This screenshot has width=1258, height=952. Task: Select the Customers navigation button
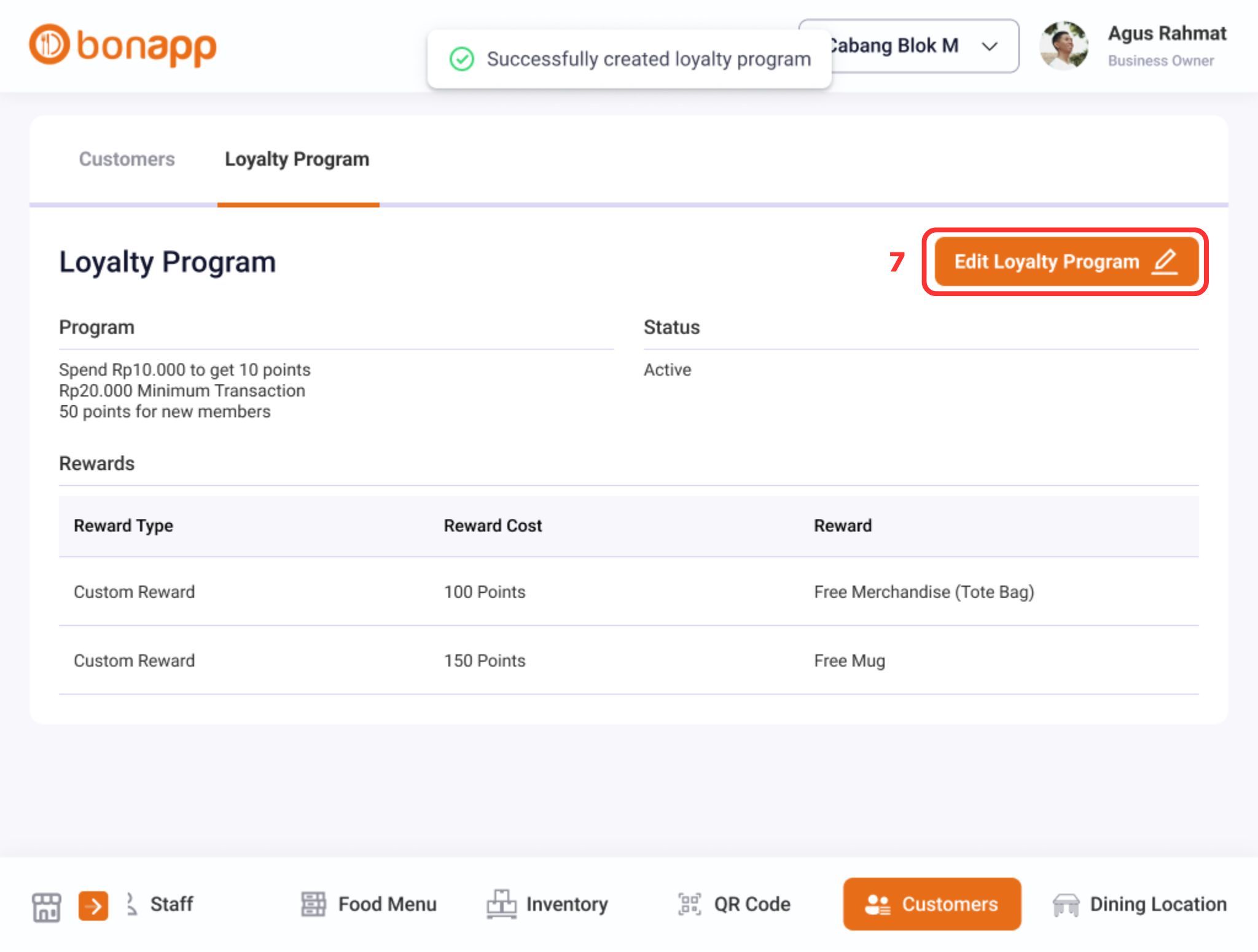click(932, 903)
